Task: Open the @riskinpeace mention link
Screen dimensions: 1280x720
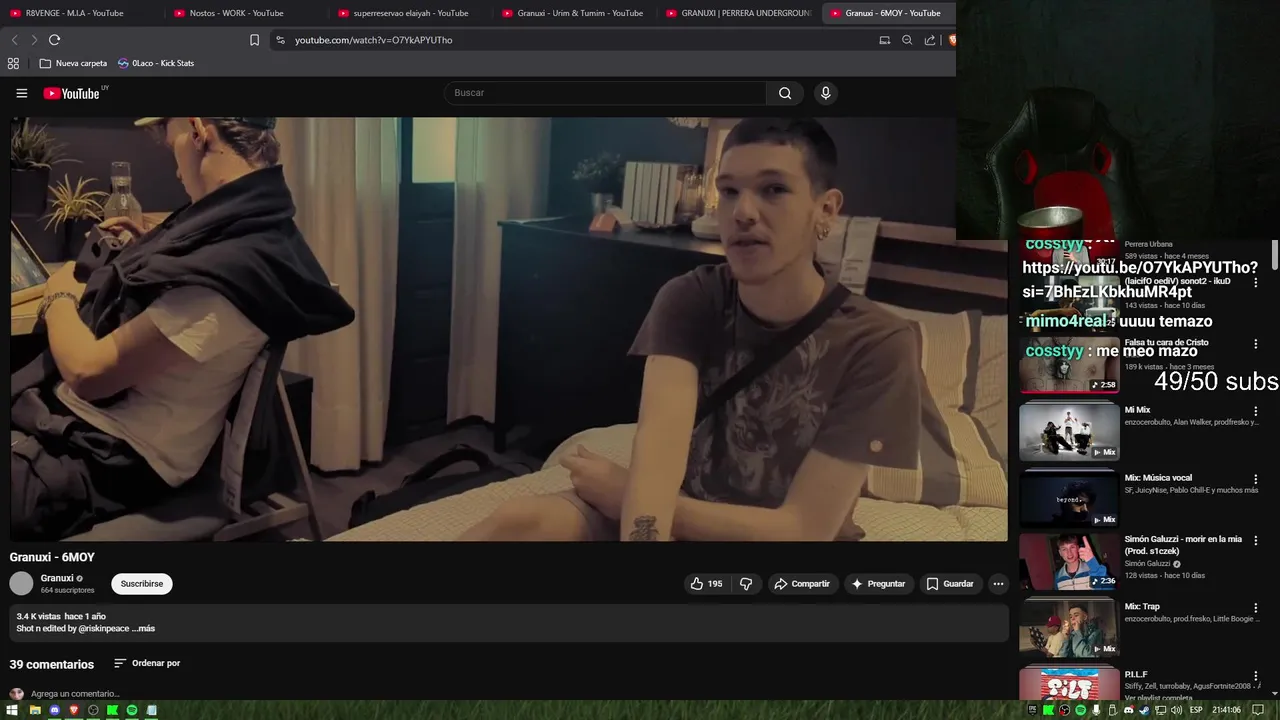Action: coord(104,629)
